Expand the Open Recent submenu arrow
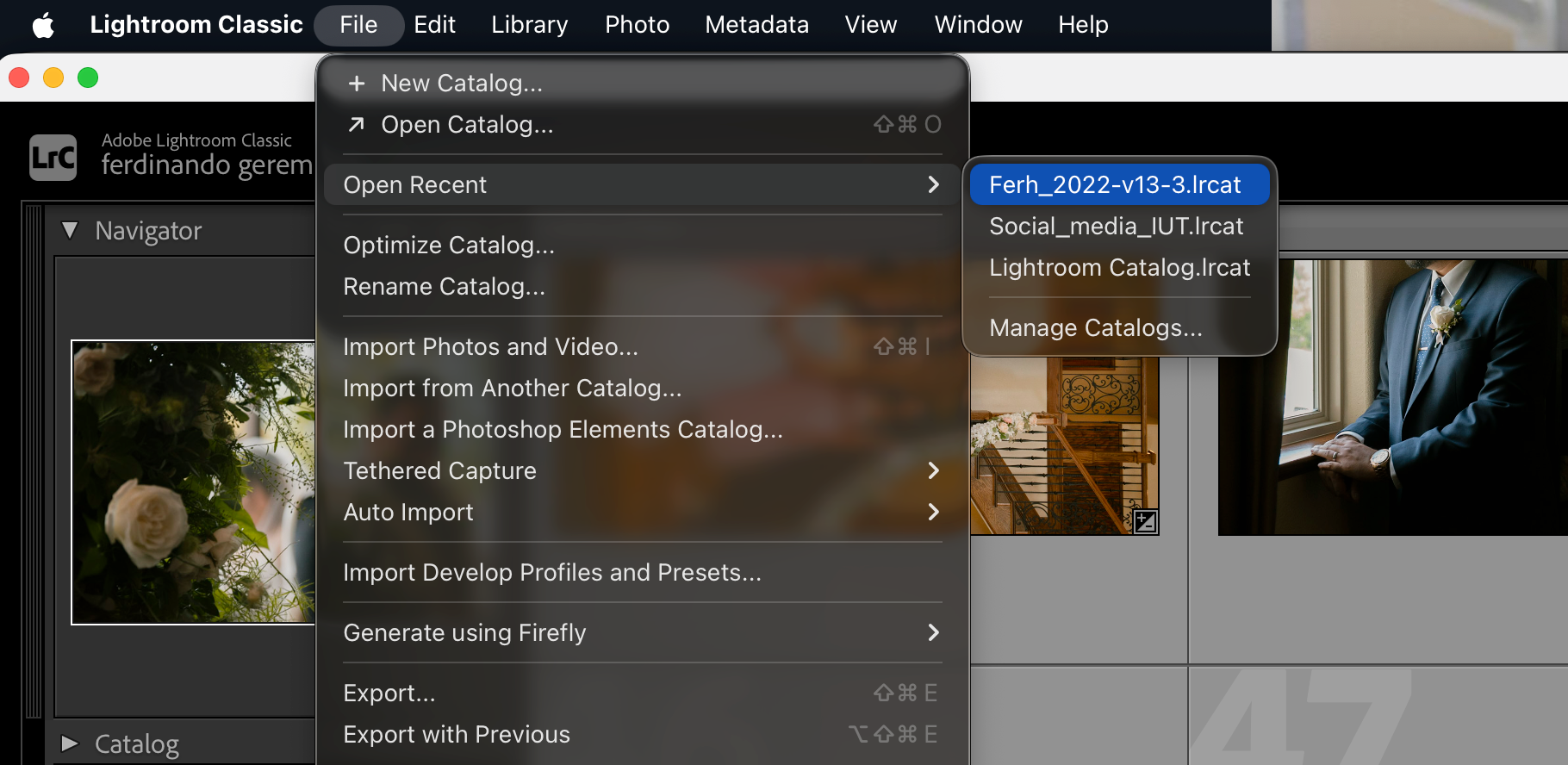 [x=933, y=184]
